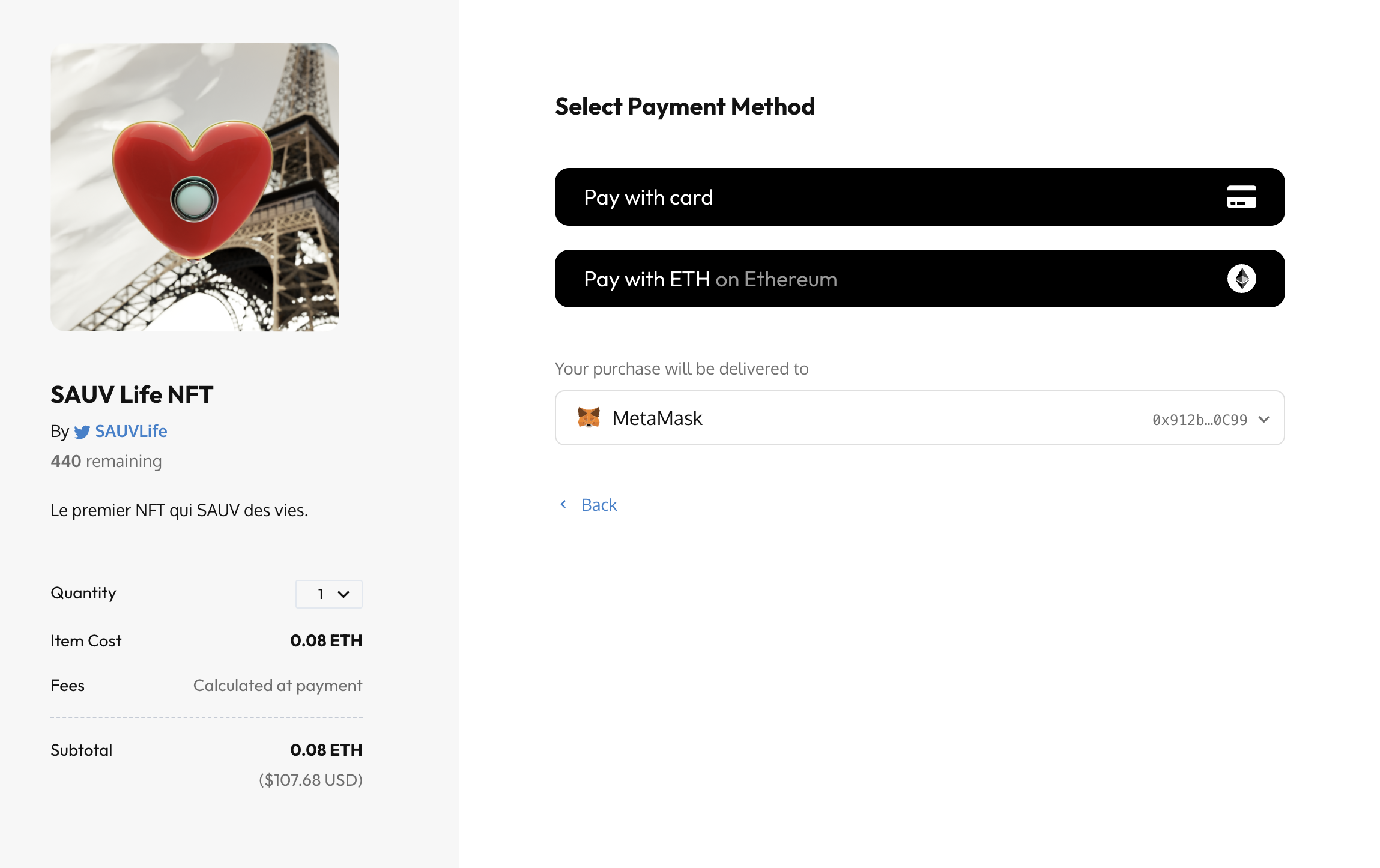Click the wallet address 0x912b…0C99
Screen dimensions: 1380x868
pos(1199,420)
